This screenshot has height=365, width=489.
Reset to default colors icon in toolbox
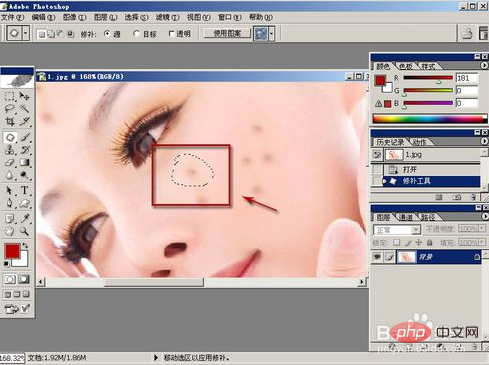point(6,264)
